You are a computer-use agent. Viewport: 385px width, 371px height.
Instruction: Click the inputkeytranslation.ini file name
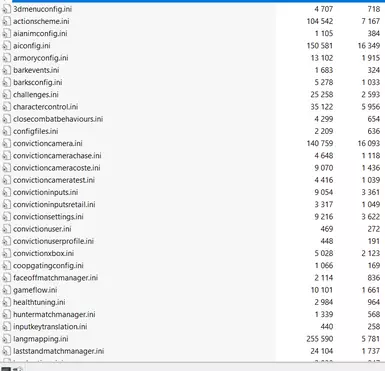50,327
